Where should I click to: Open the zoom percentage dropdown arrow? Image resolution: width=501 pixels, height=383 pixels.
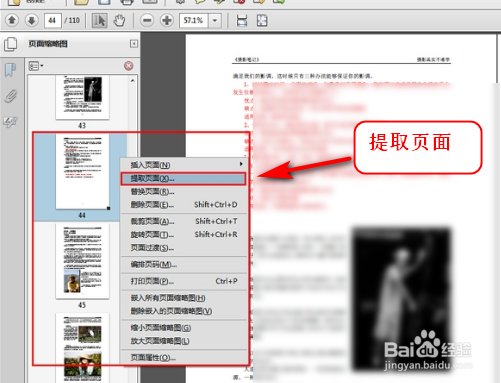pyautogui.click(x=215, y=20)
